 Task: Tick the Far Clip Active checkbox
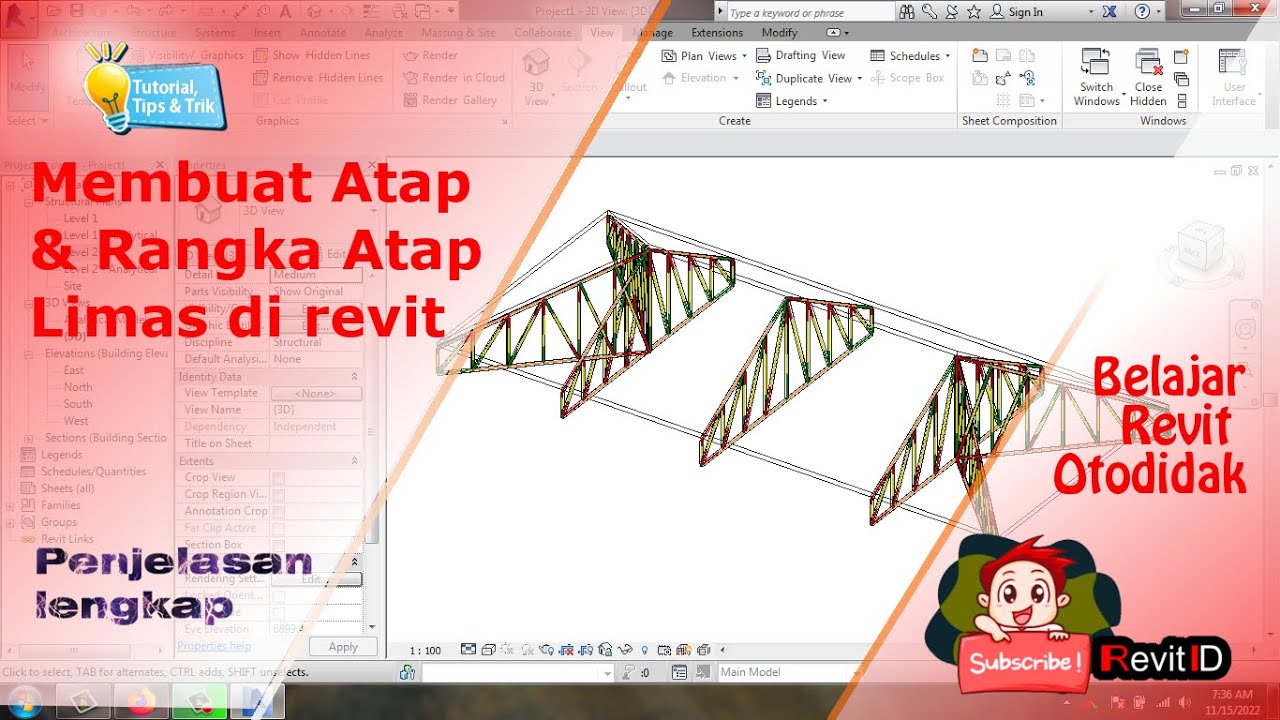pyautogui.click(x=279, y=528)
